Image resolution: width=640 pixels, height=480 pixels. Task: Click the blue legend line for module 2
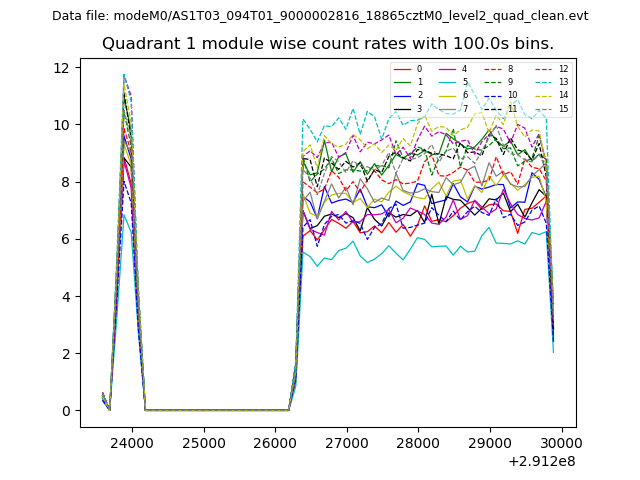(402, 95)
